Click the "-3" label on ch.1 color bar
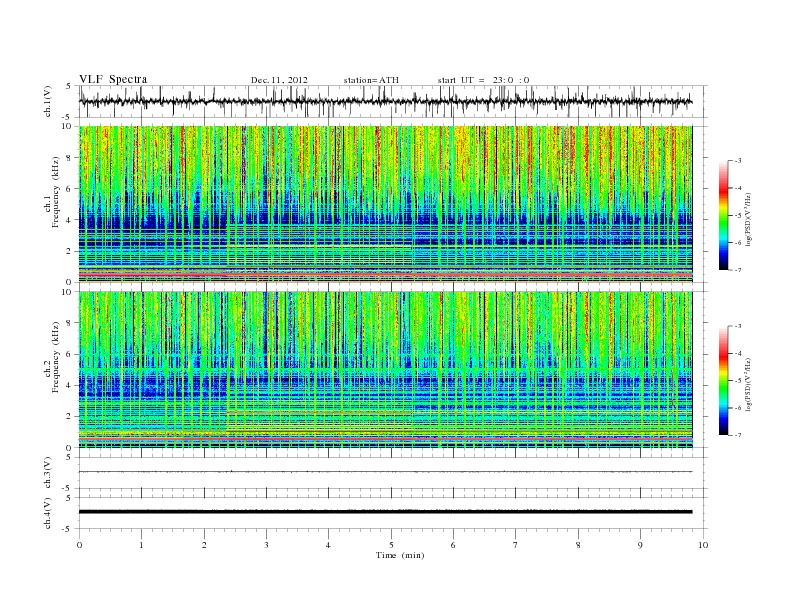The image size is (792, 612). pyautogui.click(x=738, y=161)
